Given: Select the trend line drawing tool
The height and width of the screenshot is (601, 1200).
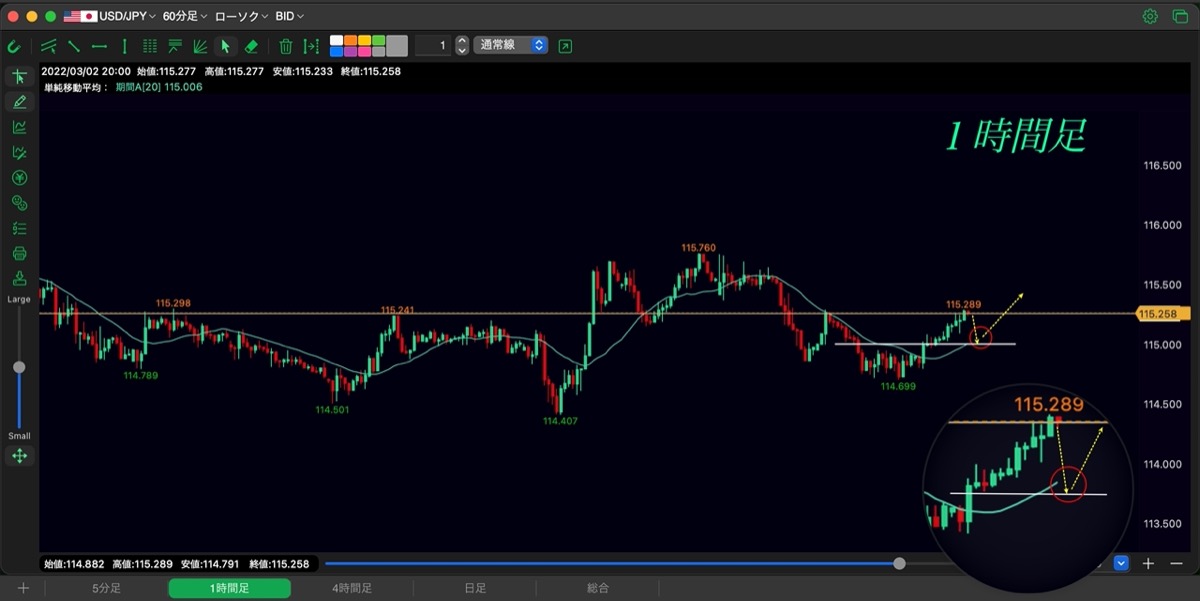Looking at the screenshot, I should [x=74, y=46].
